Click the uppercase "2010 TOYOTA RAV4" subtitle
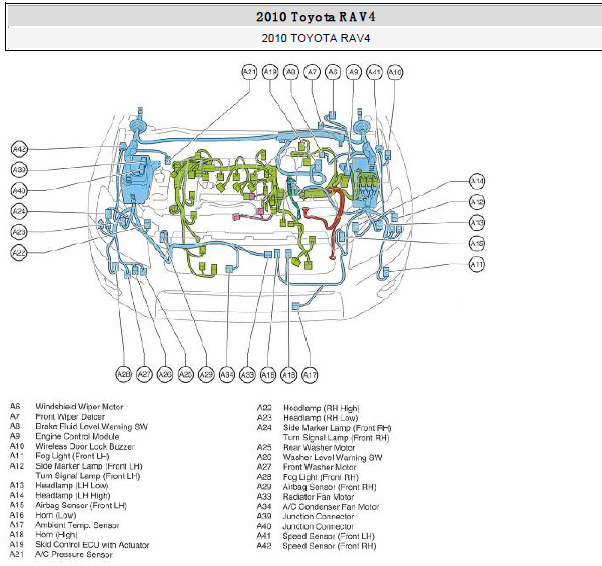 click(x=316, y=38)
